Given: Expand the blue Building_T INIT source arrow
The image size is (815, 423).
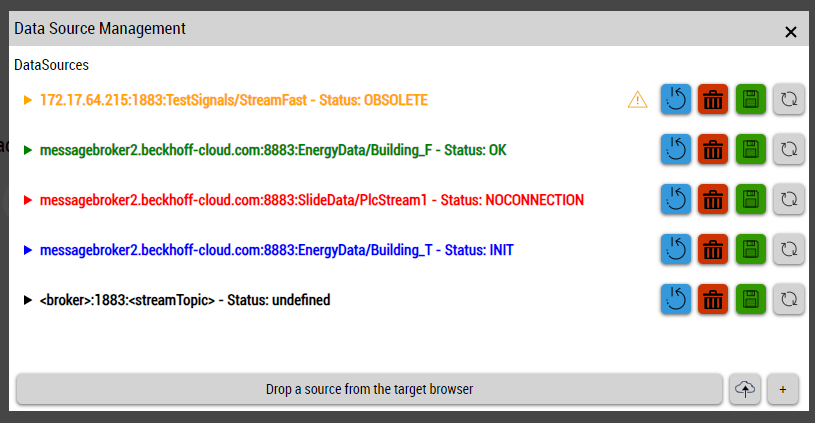Looking at the screenshot, I should (x=28, y=250).
